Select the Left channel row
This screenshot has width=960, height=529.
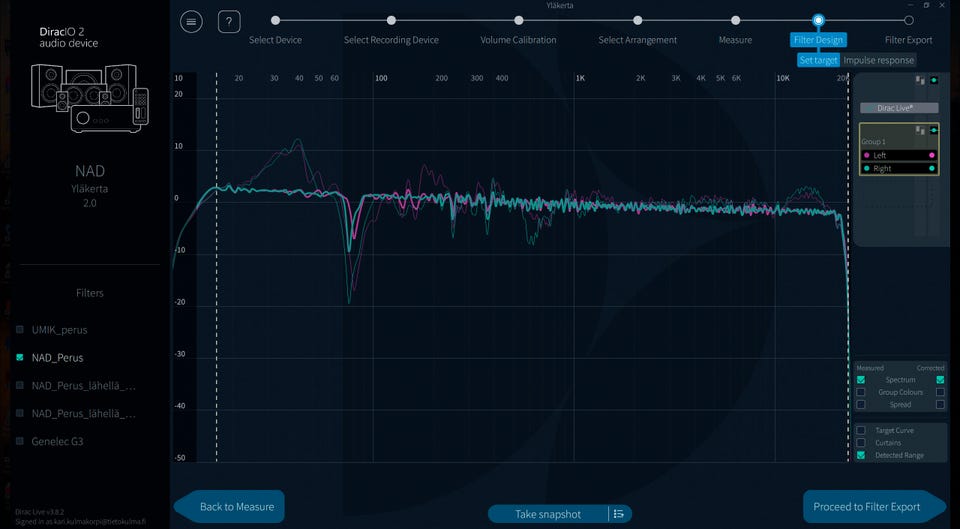899,156
